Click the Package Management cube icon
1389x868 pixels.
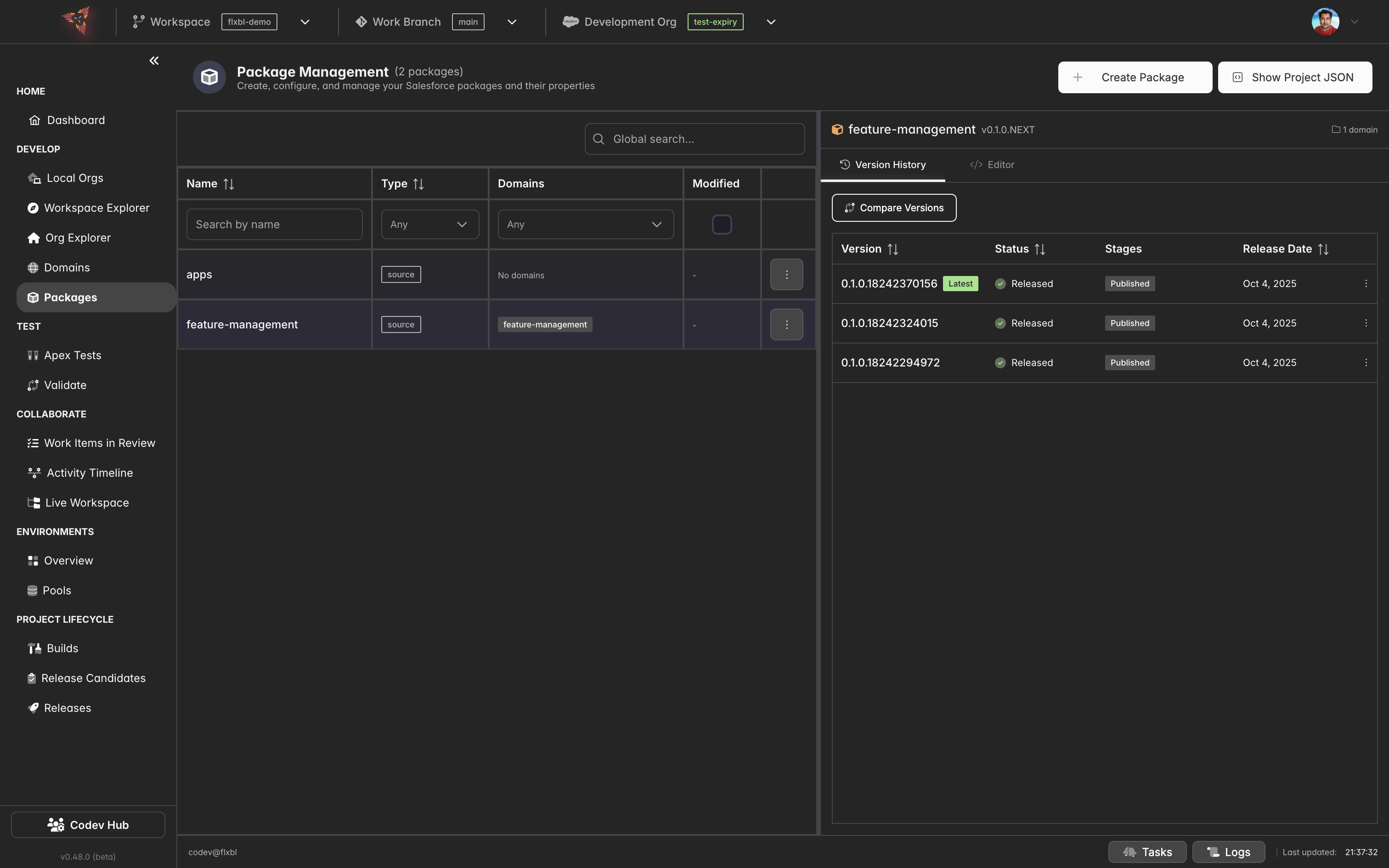click(x=209, y=77)
